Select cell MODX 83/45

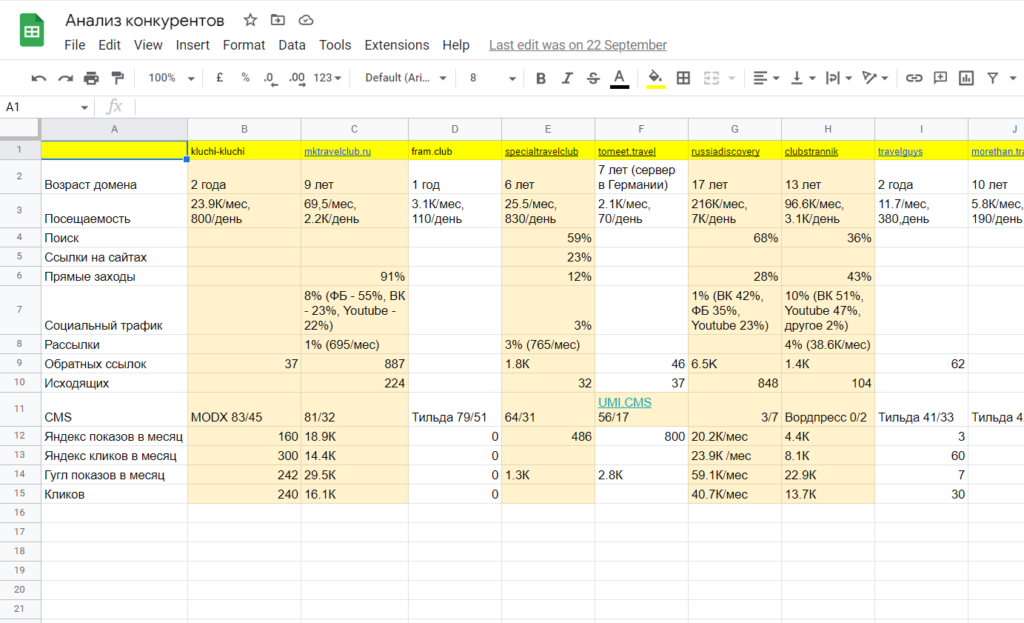point(244,409)
